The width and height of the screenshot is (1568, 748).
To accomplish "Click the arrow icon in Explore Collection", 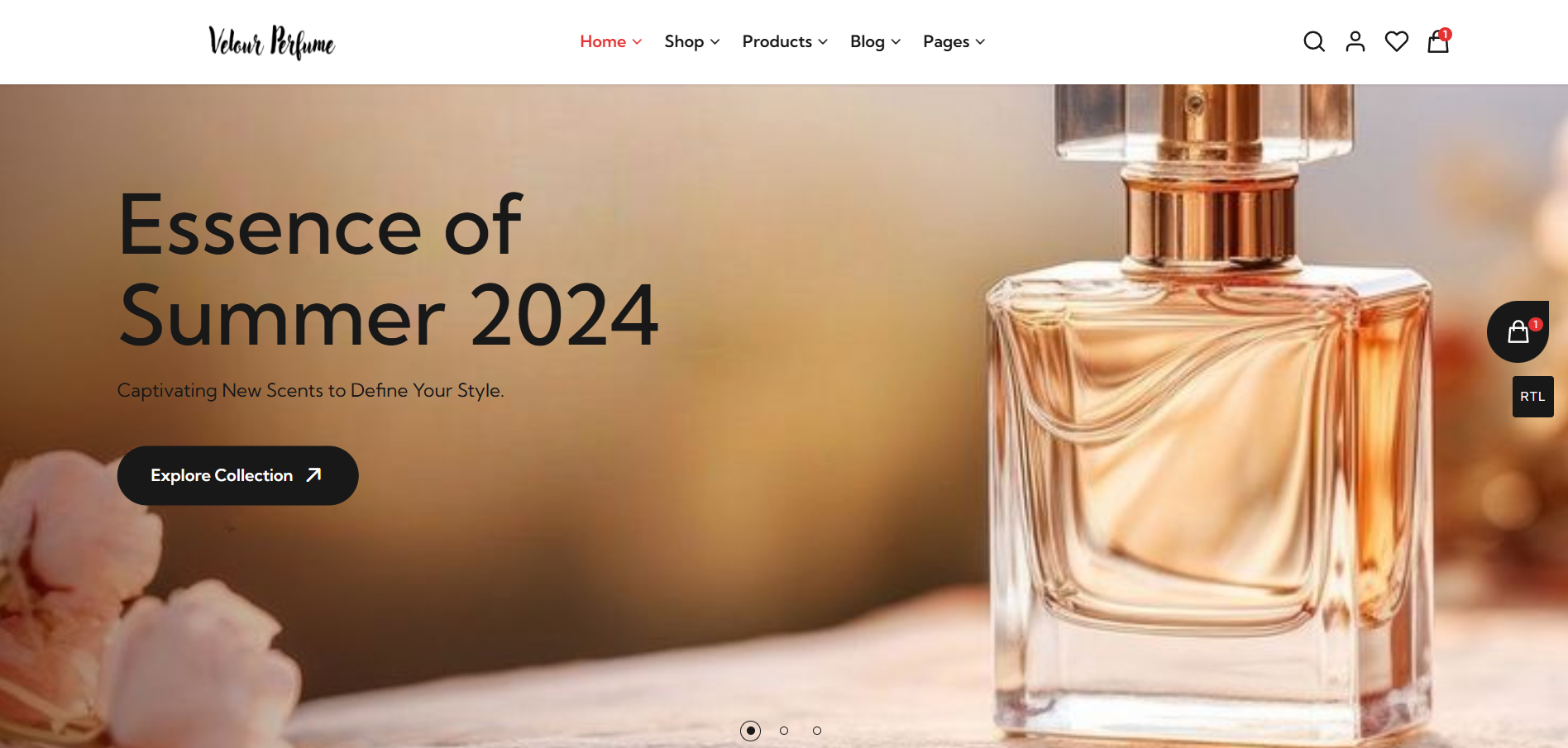I will [313, 475].
